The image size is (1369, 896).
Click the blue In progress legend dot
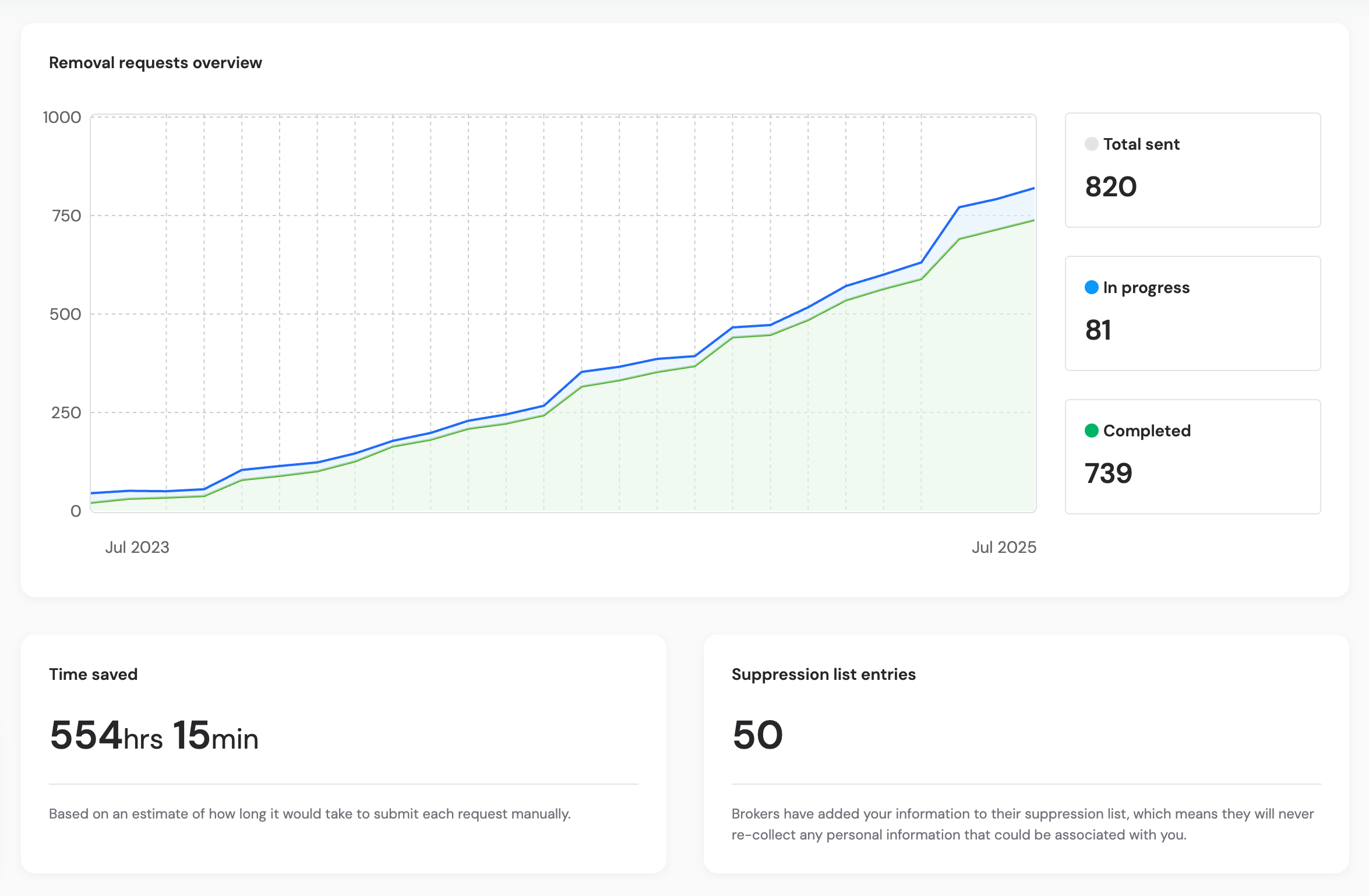tap(1091, 287)
